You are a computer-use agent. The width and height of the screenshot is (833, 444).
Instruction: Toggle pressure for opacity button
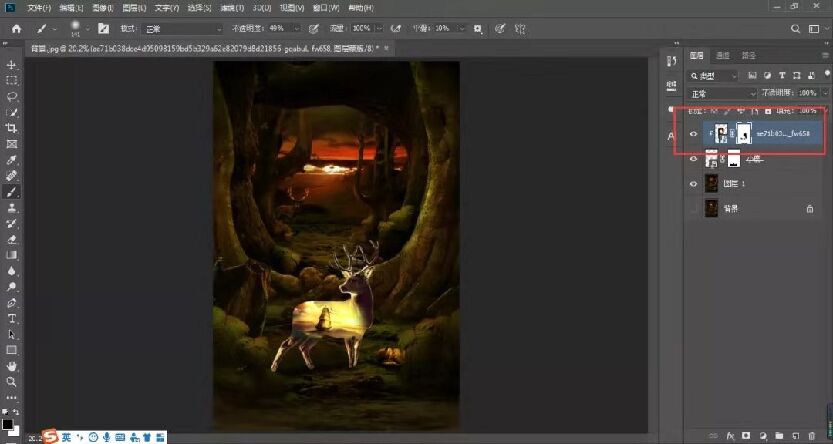[x=314, y=29]
